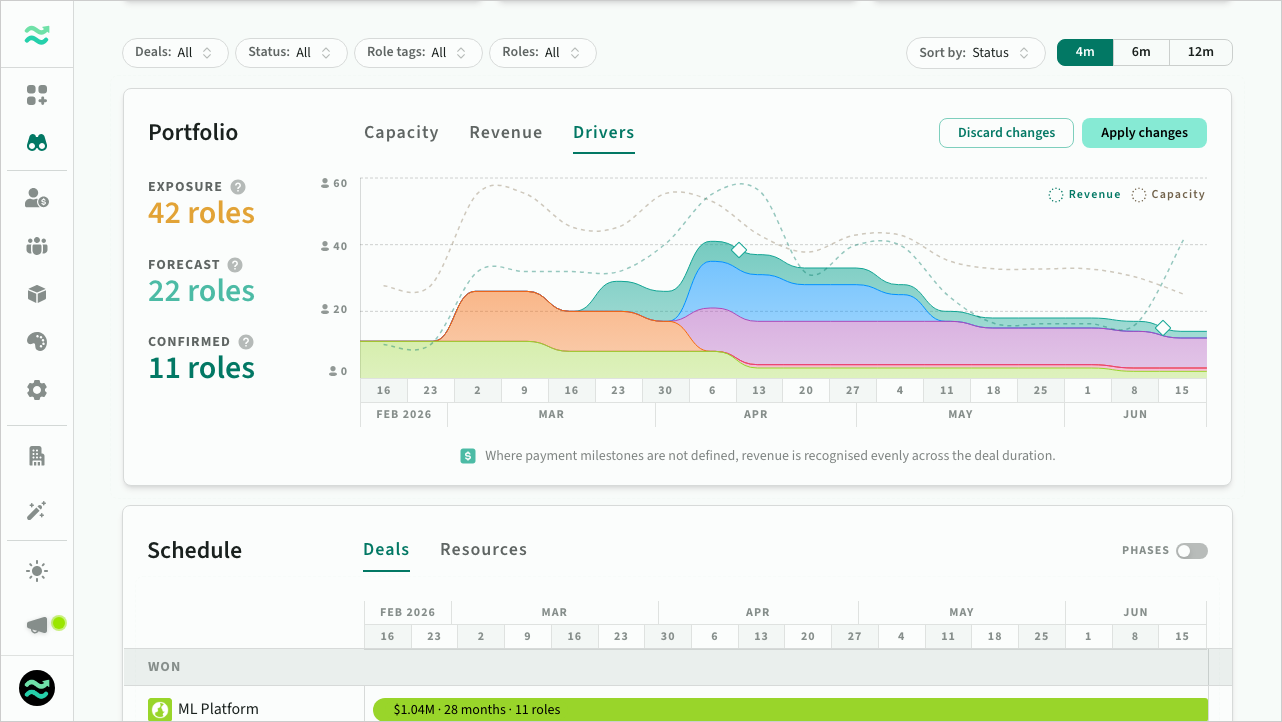Switch to the Capacity tab

tap(401, 133)
